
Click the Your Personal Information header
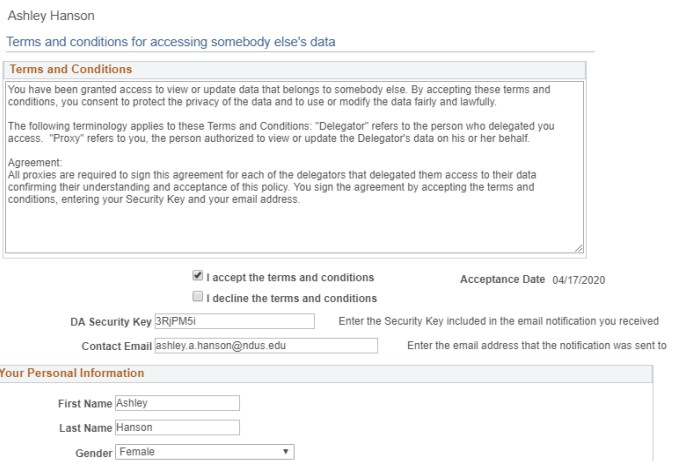pos(70,374)
